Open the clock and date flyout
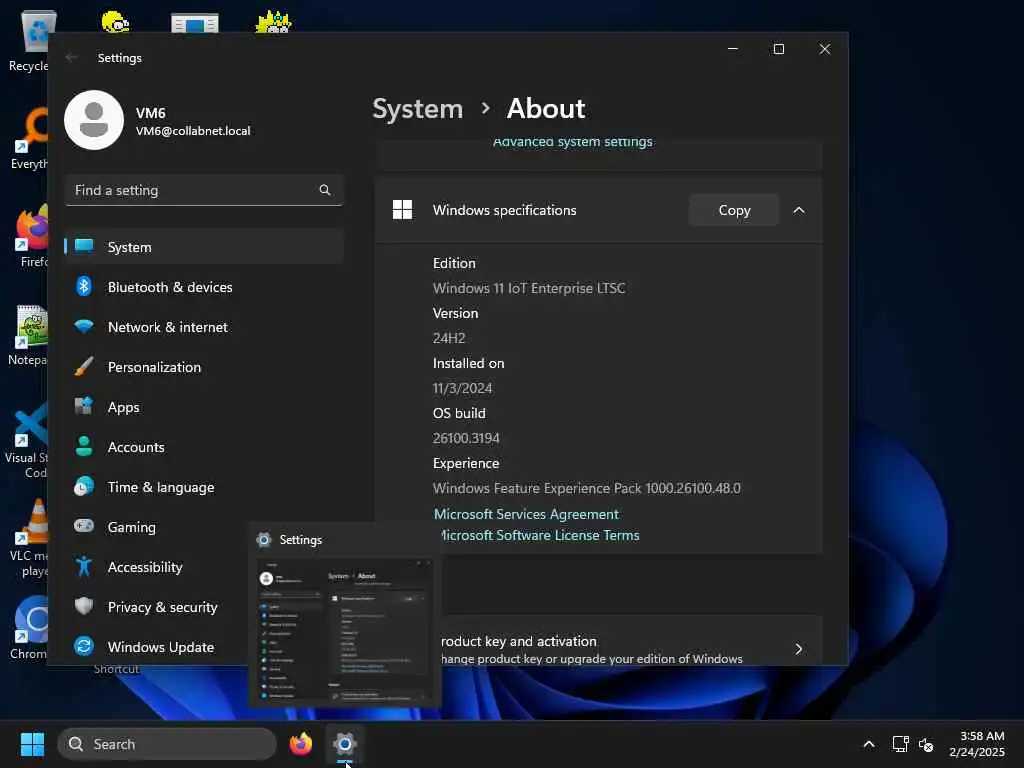 [x=977, y=744]
